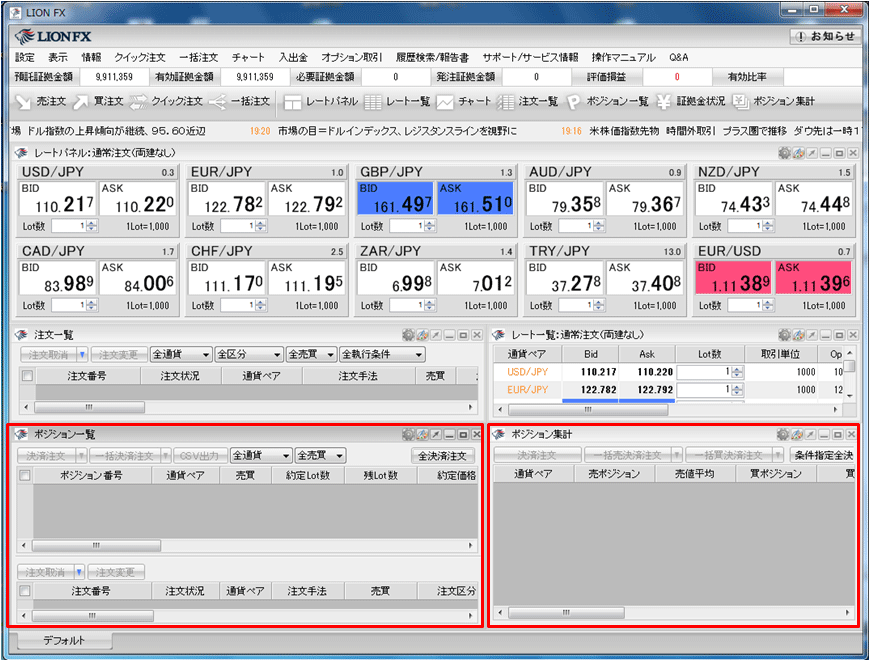
Task: Open the ポジション集計 panel gear settings
Action: (x=783, y=434)
